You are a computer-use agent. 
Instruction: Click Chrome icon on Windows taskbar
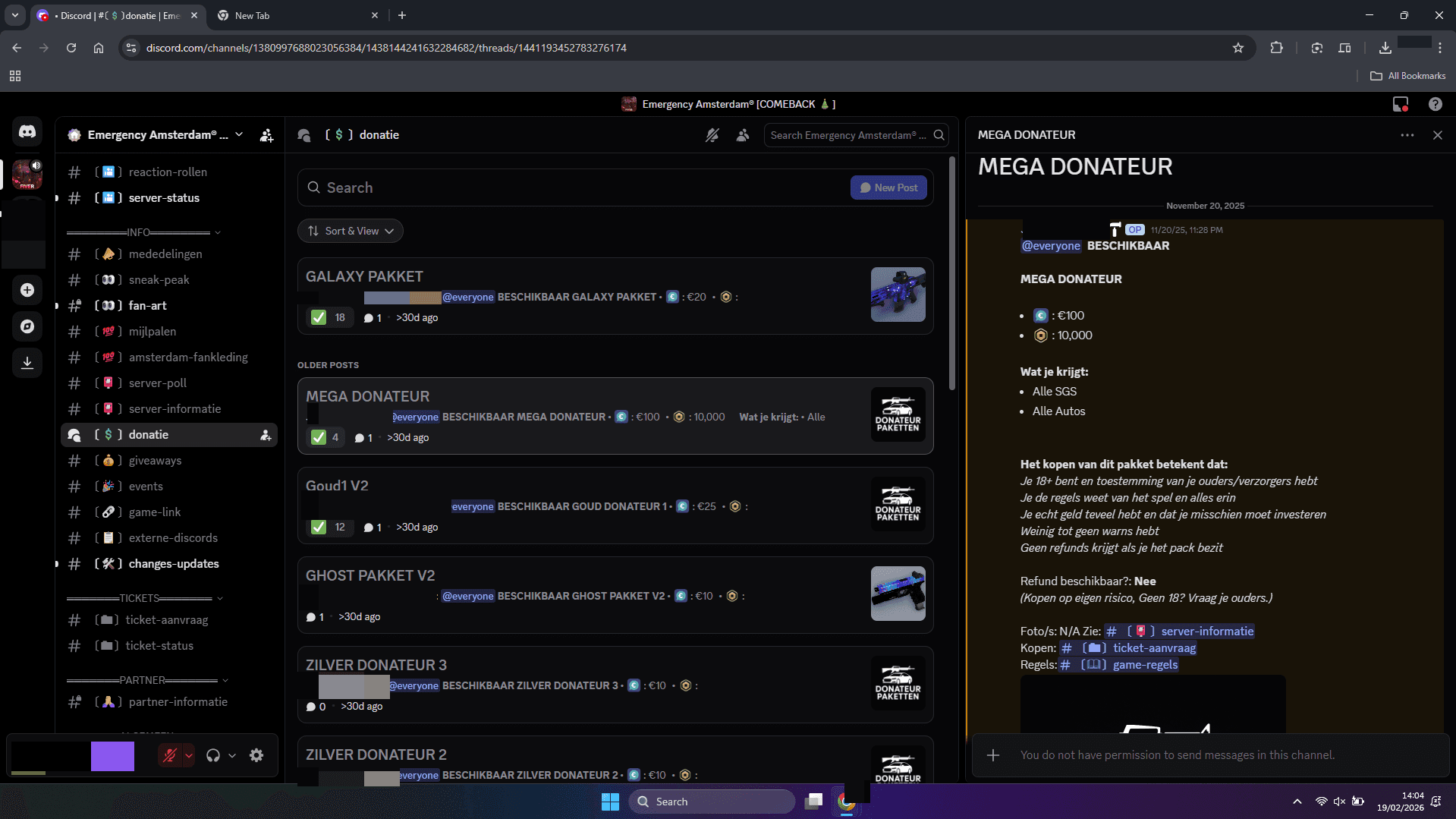pyautogui.click(x=847, y=802)
